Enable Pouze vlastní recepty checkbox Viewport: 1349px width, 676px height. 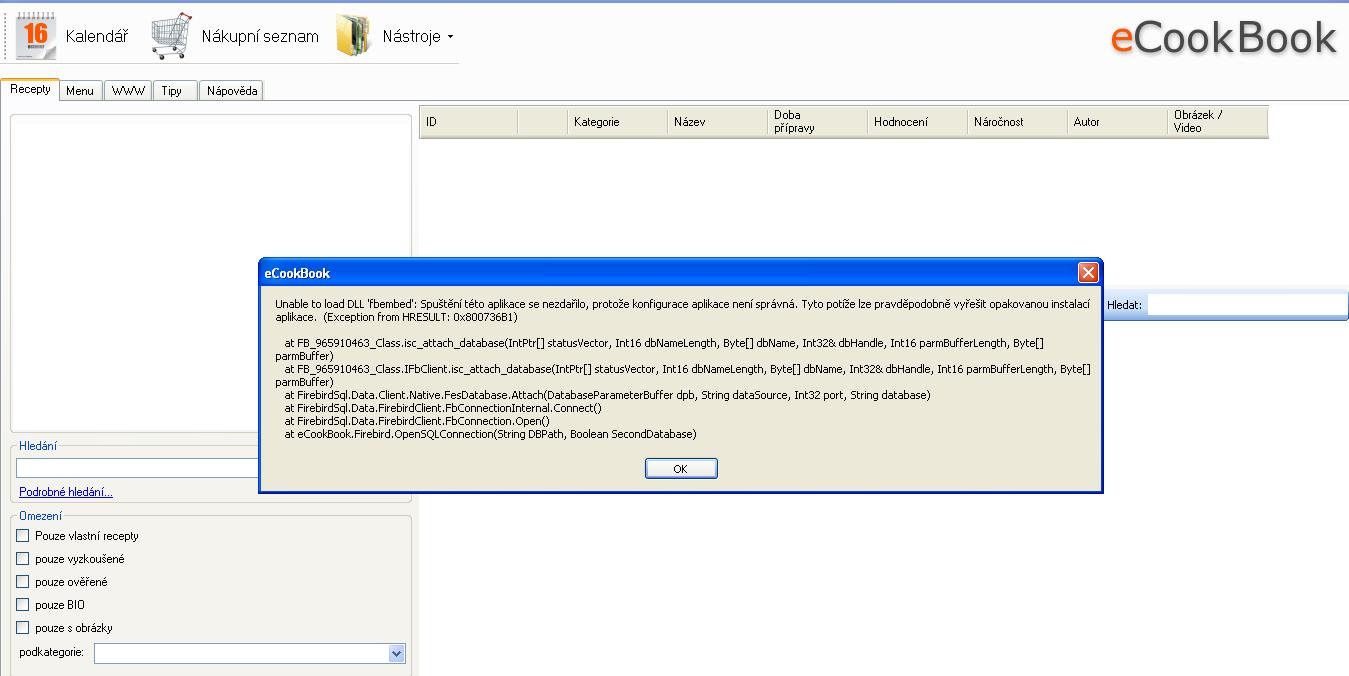pyautogui.click(x=23, y=536)
